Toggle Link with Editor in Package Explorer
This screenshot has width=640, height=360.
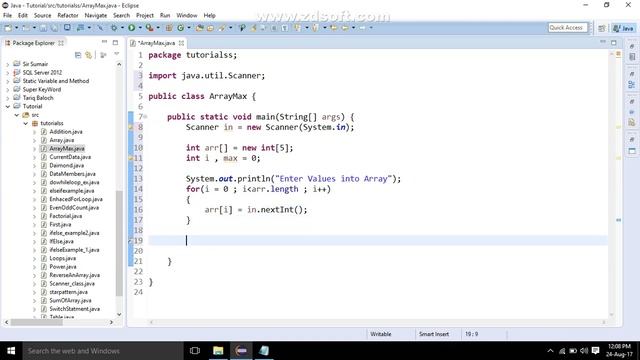pyautogui.click(x=89, y=55)
